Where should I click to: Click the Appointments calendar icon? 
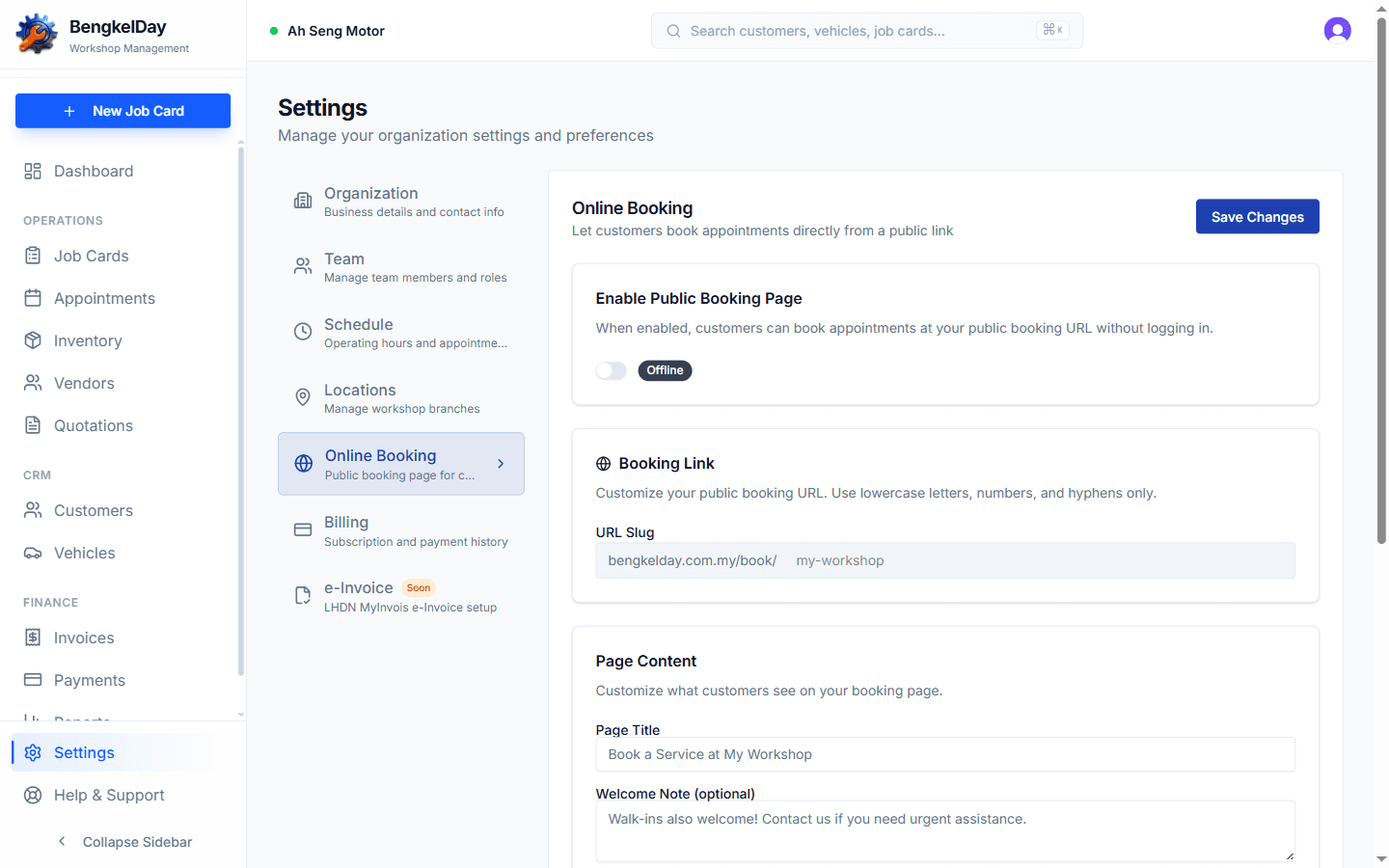[33, 298]
